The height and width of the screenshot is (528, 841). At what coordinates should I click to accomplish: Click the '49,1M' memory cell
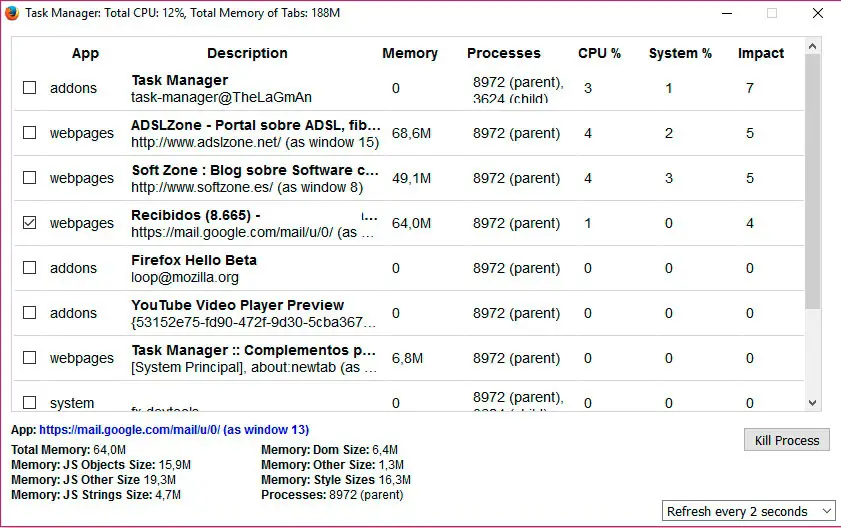411,178
